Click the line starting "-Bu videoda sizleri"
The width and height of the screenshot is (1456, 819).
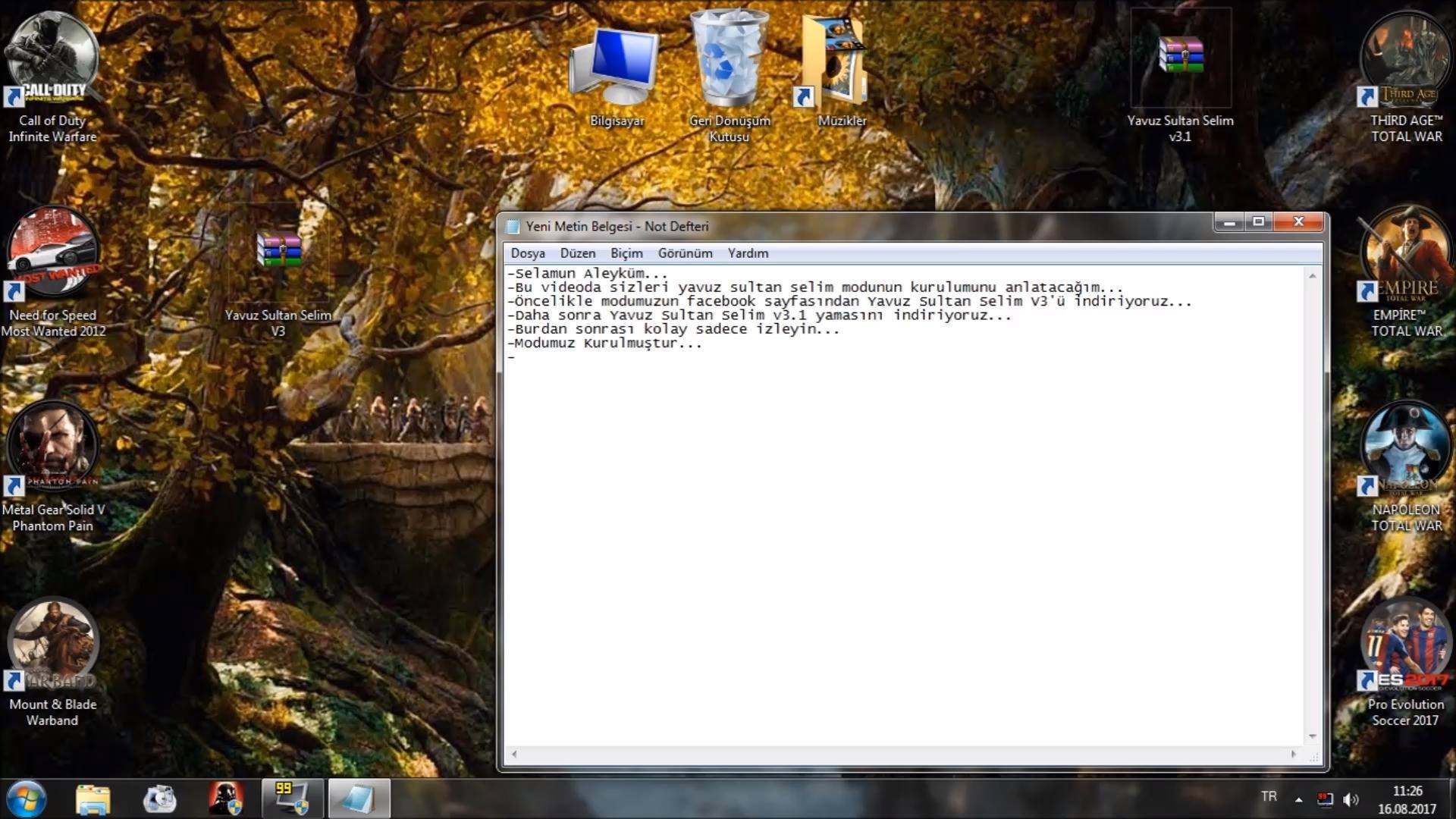click(x=815, y=287)
